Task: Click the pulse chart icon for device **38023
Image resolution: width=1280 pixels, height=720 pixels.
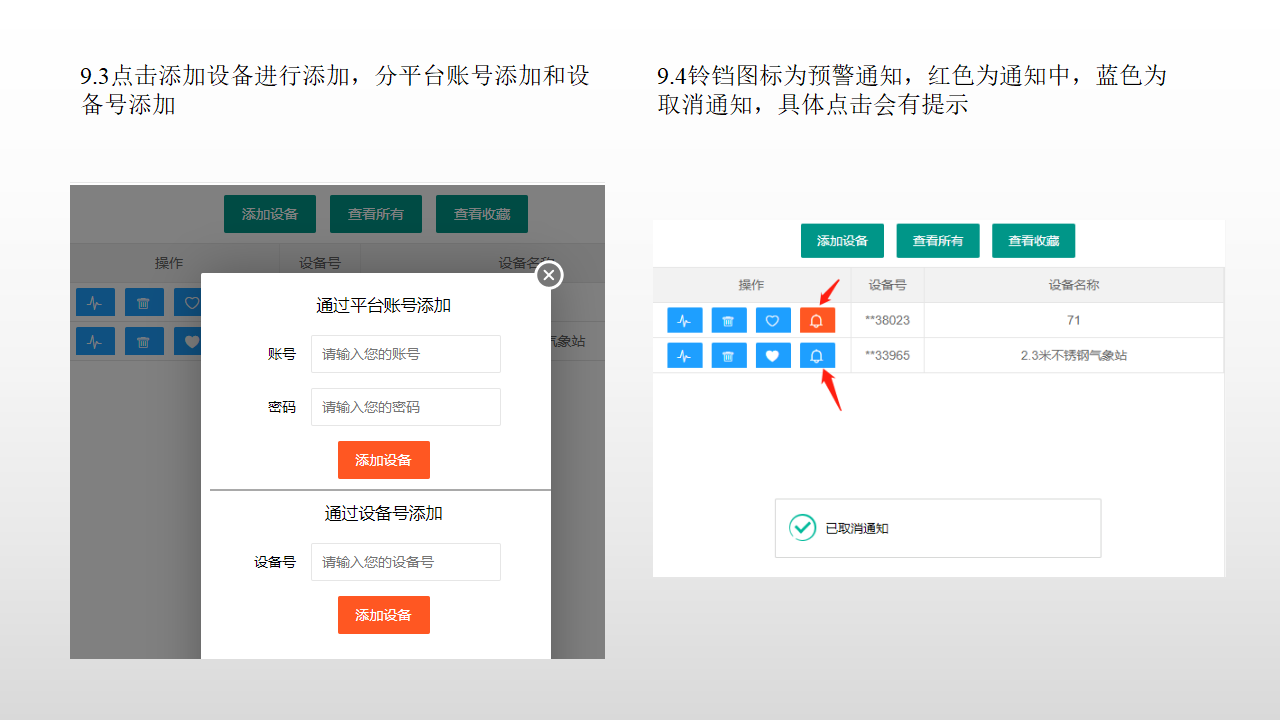Action: point(684,320)
